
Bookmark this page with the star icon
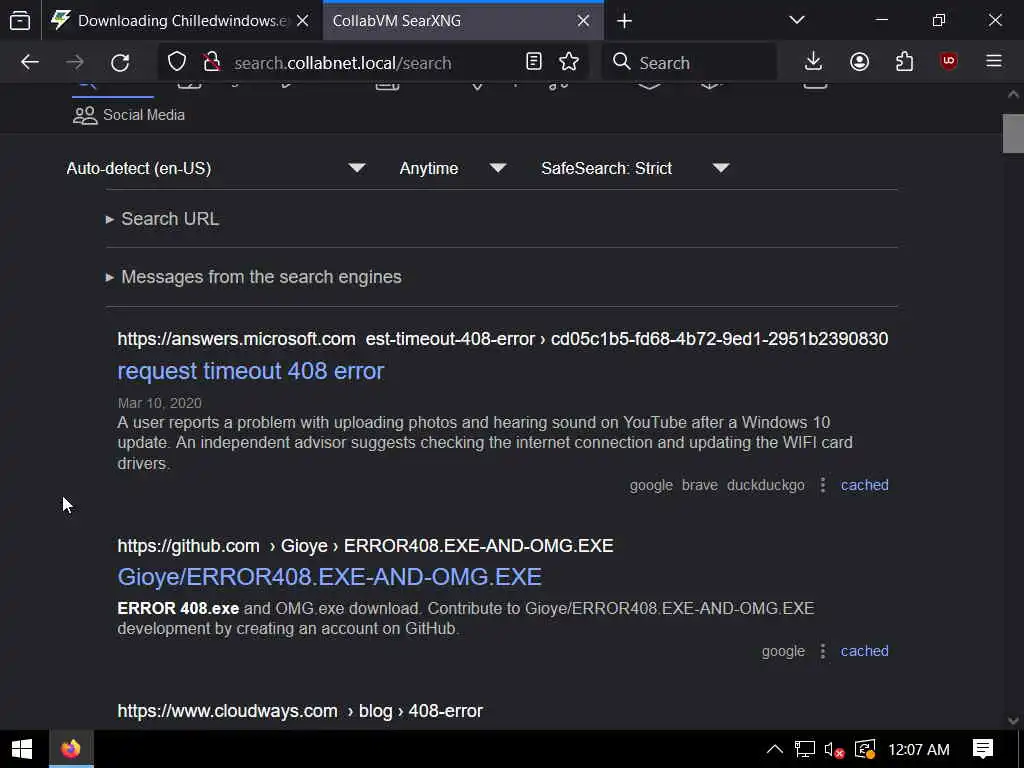(x=569, y=62)
